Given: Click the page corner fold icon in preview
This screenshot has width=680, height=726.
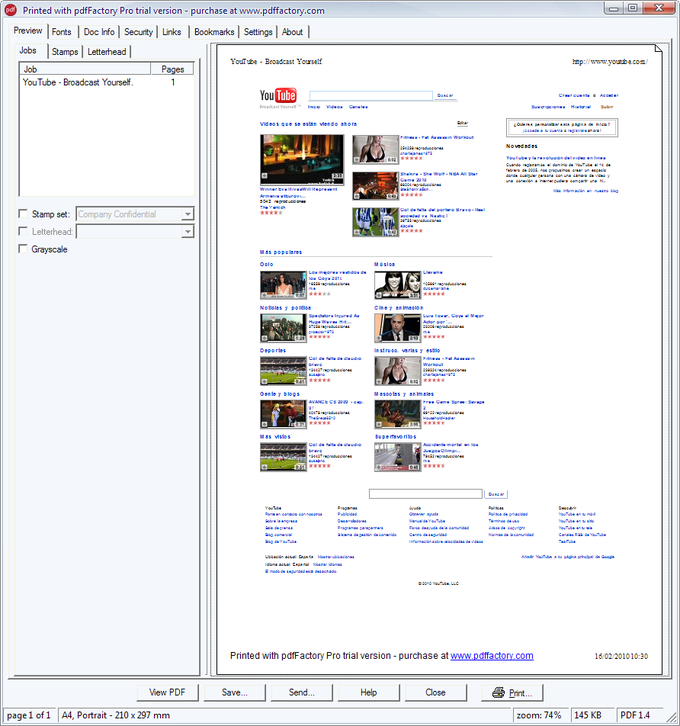Looking at the screenshot, I should [x=658, y=48].
